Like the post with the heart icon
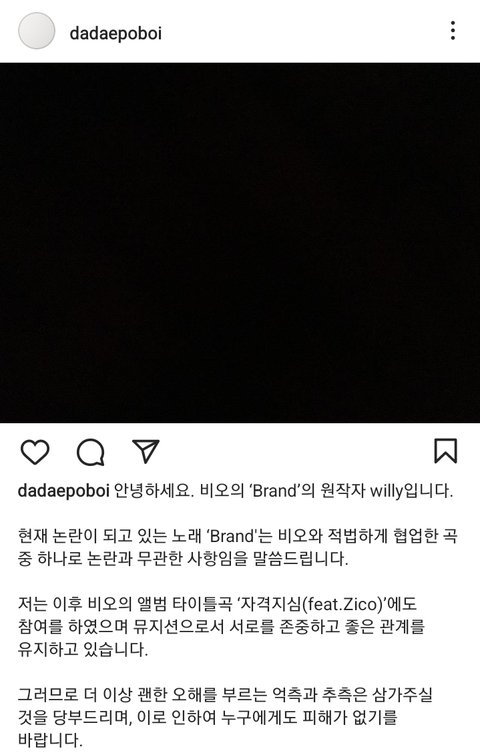Image resolution: width=480 pixels, height=753 pixels. coord(35,452)
